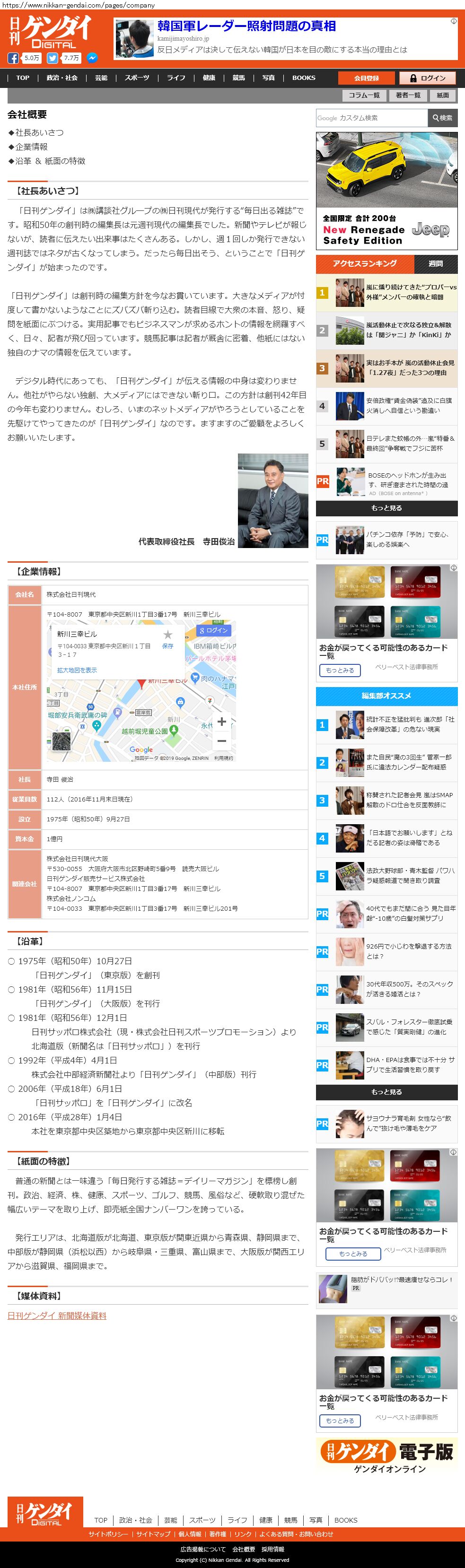Click the save star icon on map
This screenshot has width=465, height=1568.
click(x=167, y=635)
